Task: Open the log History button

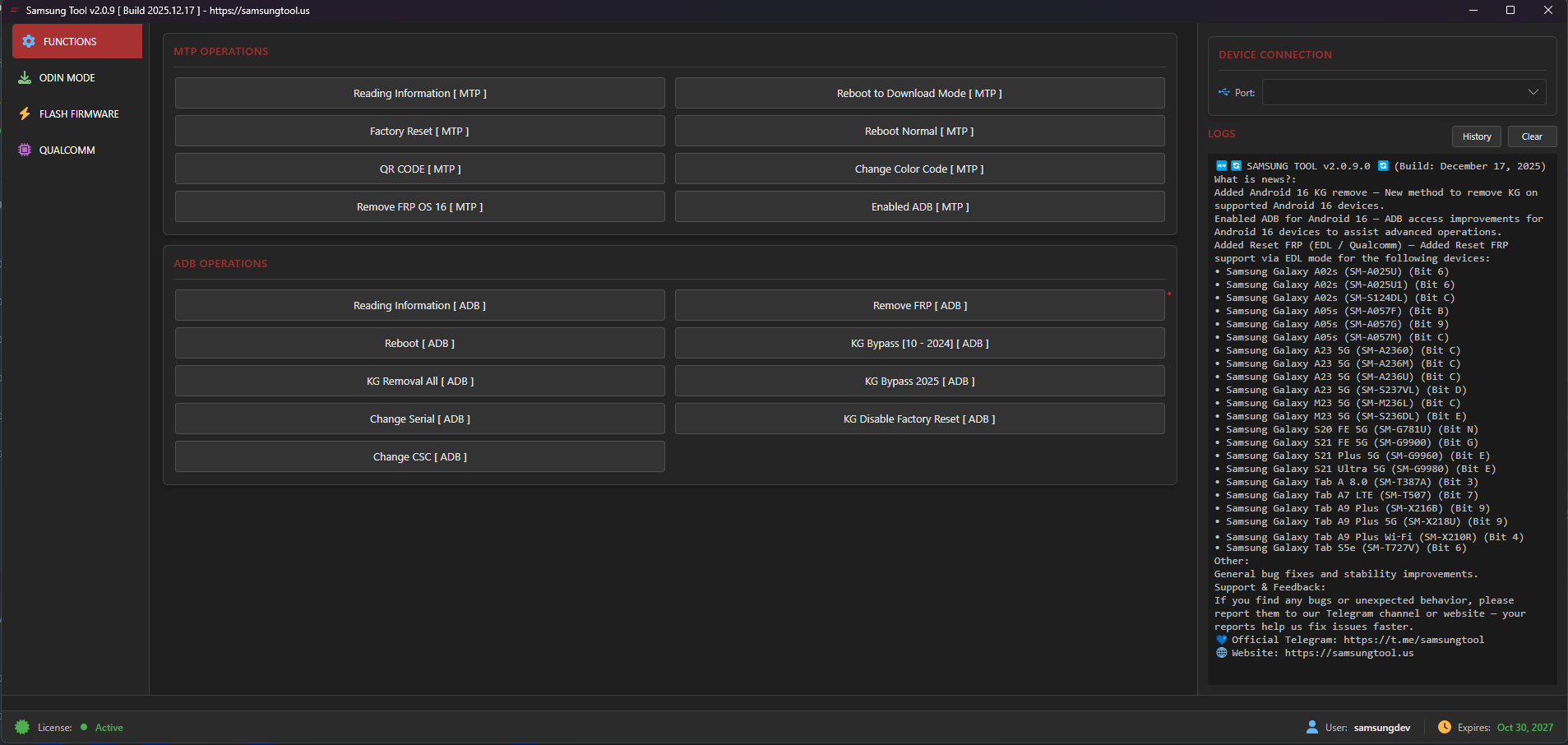Action: [x=1476, y=137]
